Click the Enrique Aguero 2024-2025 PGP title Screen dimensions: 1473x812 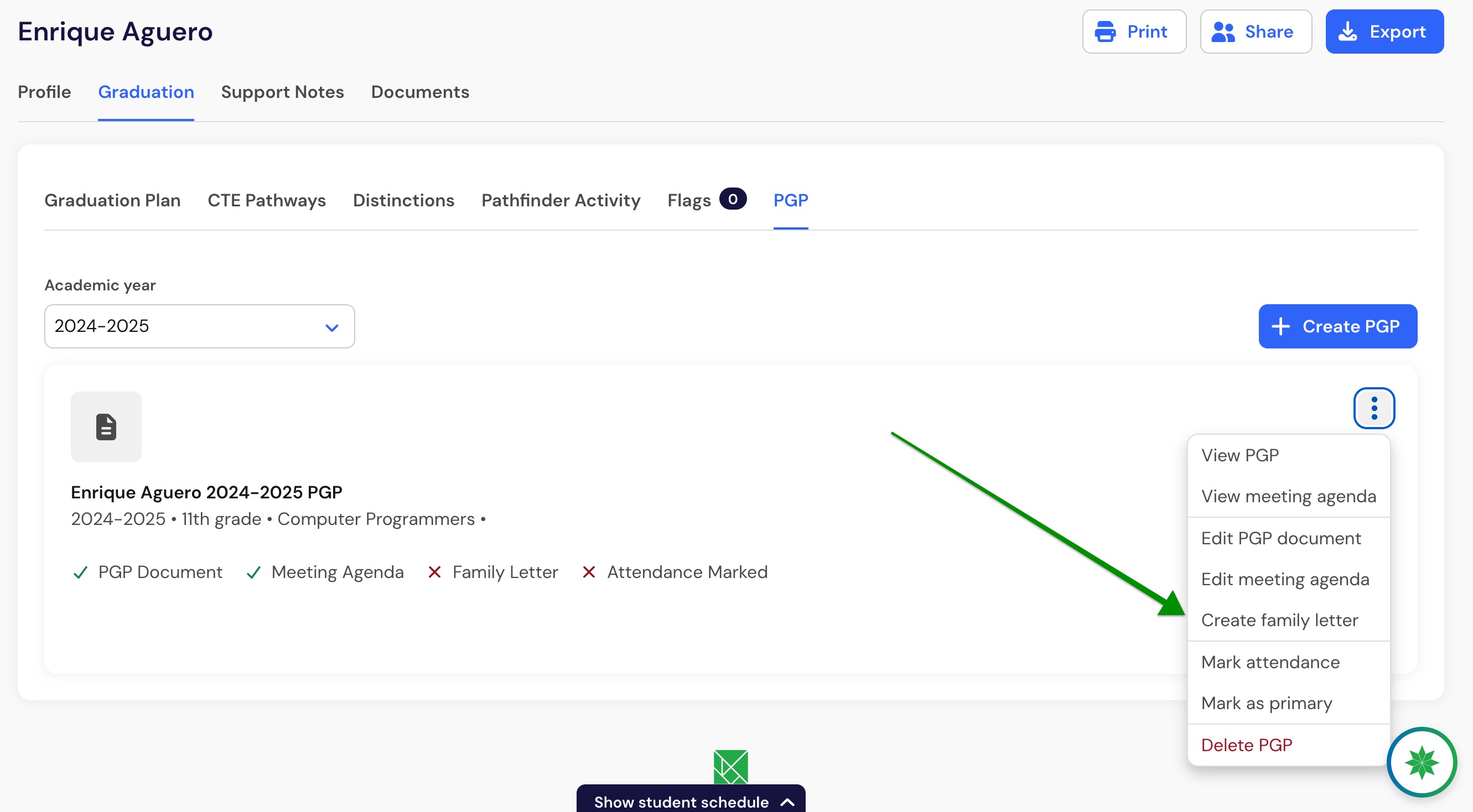click(206, 493)
